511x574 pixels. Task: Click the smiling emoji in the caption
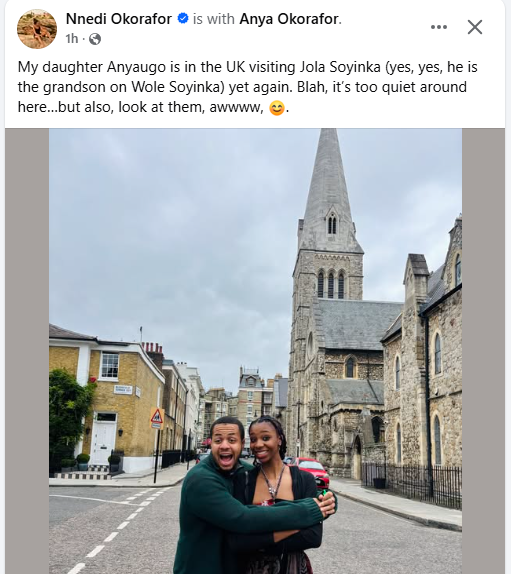point(277,108)
